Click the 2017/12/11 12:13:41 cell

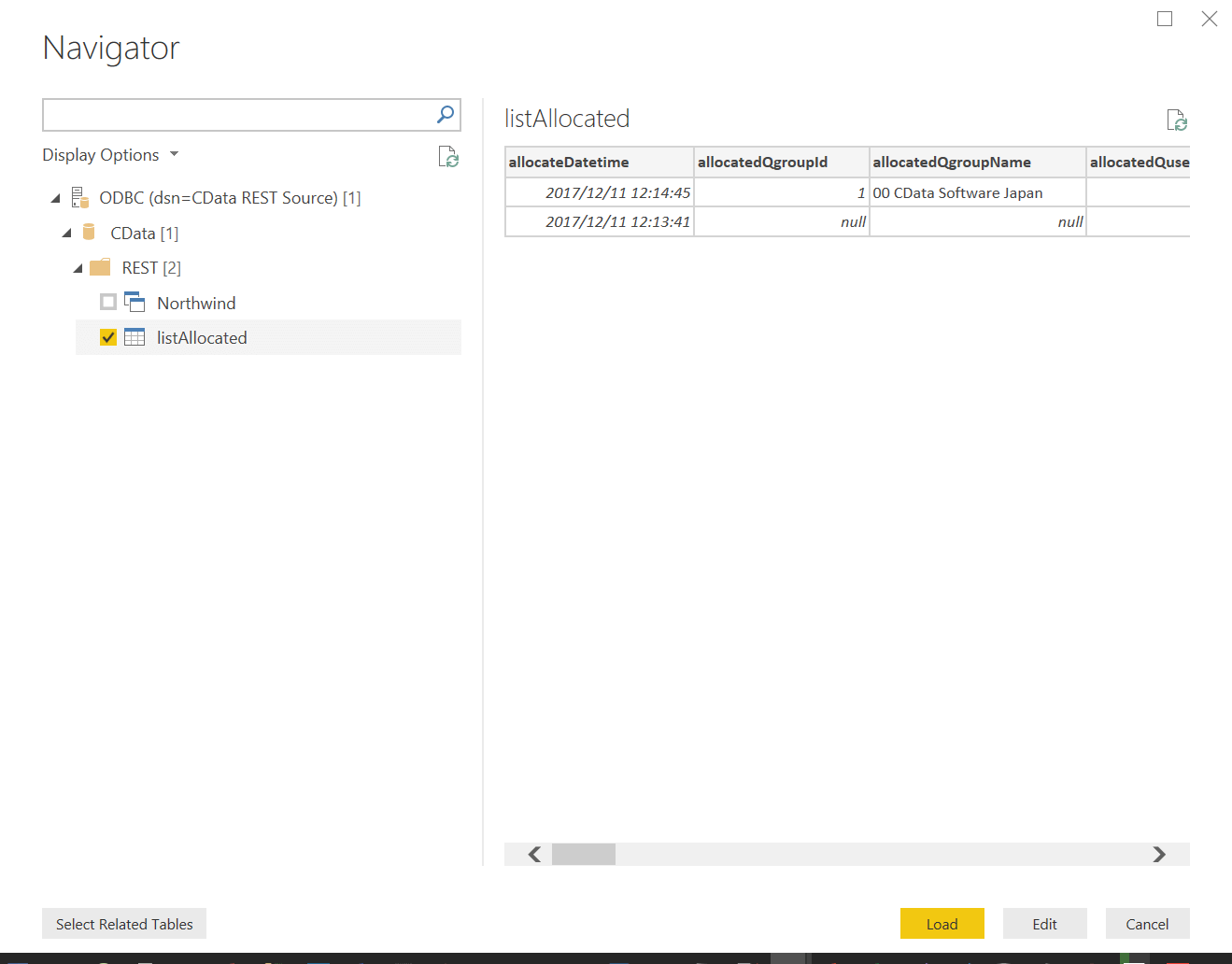(x=600, y=221)
